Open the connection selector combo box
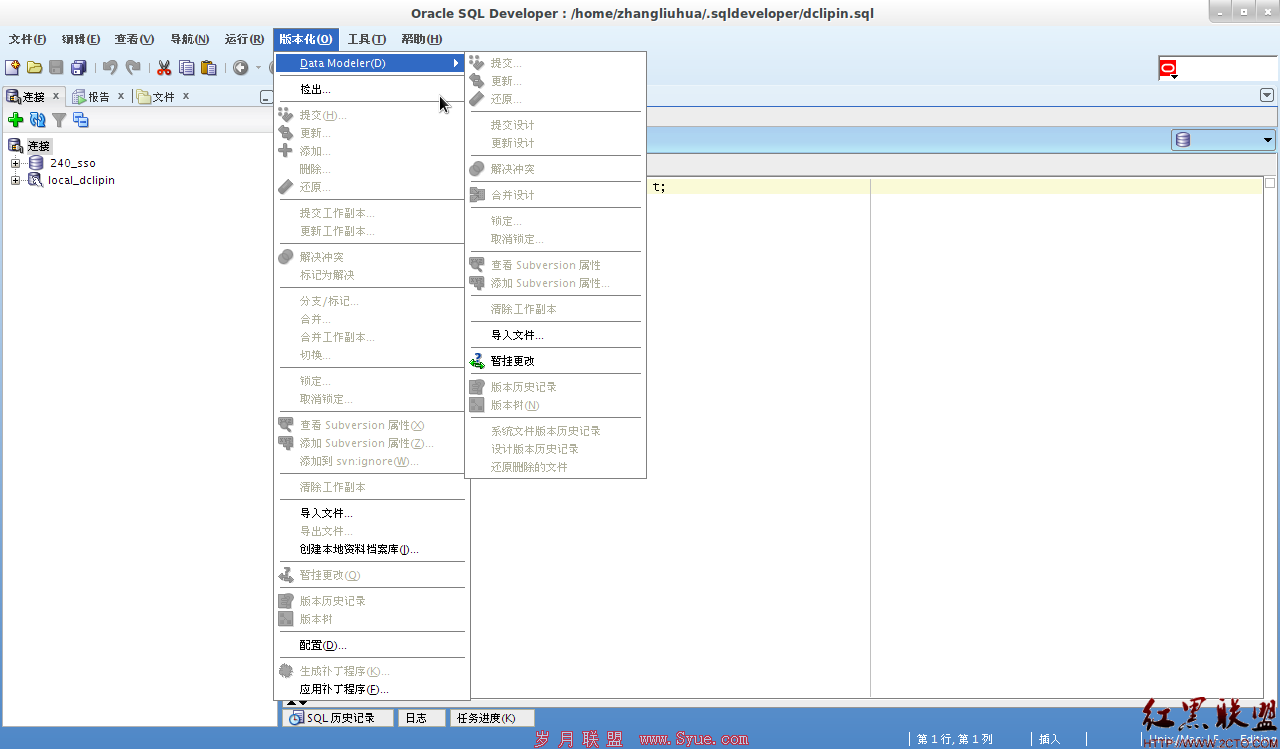The width and height of the screenshot is (1280, 749). [1223, 140]
